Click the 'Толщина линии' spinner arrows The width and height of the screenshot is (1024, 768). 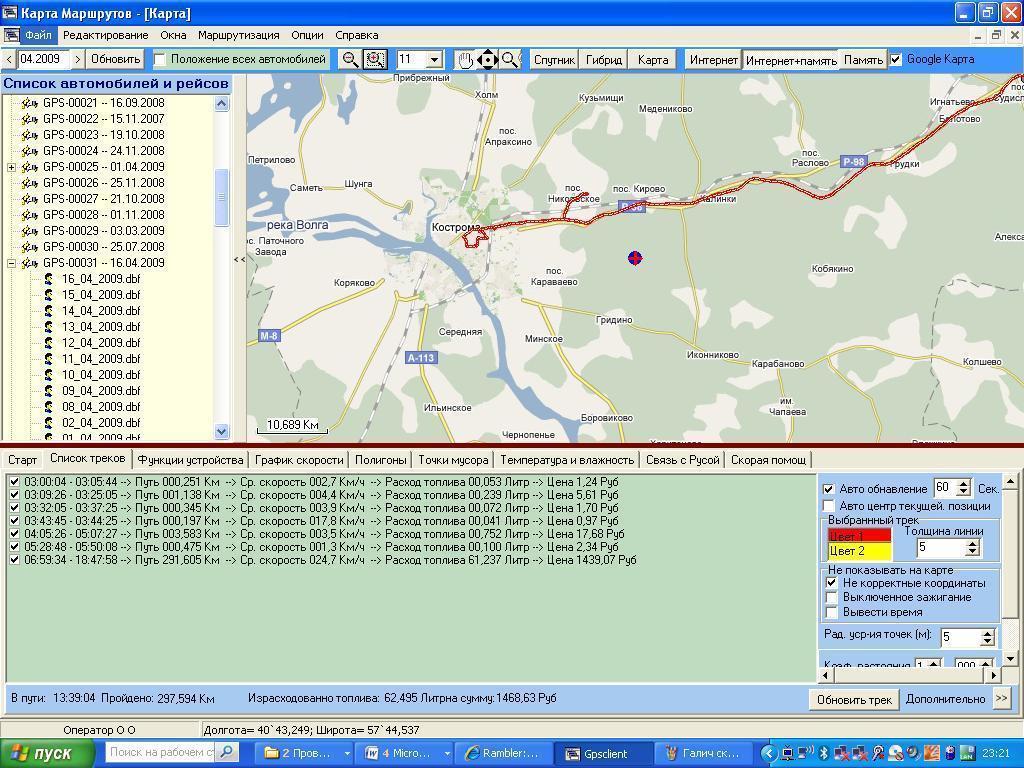point(973,547)
